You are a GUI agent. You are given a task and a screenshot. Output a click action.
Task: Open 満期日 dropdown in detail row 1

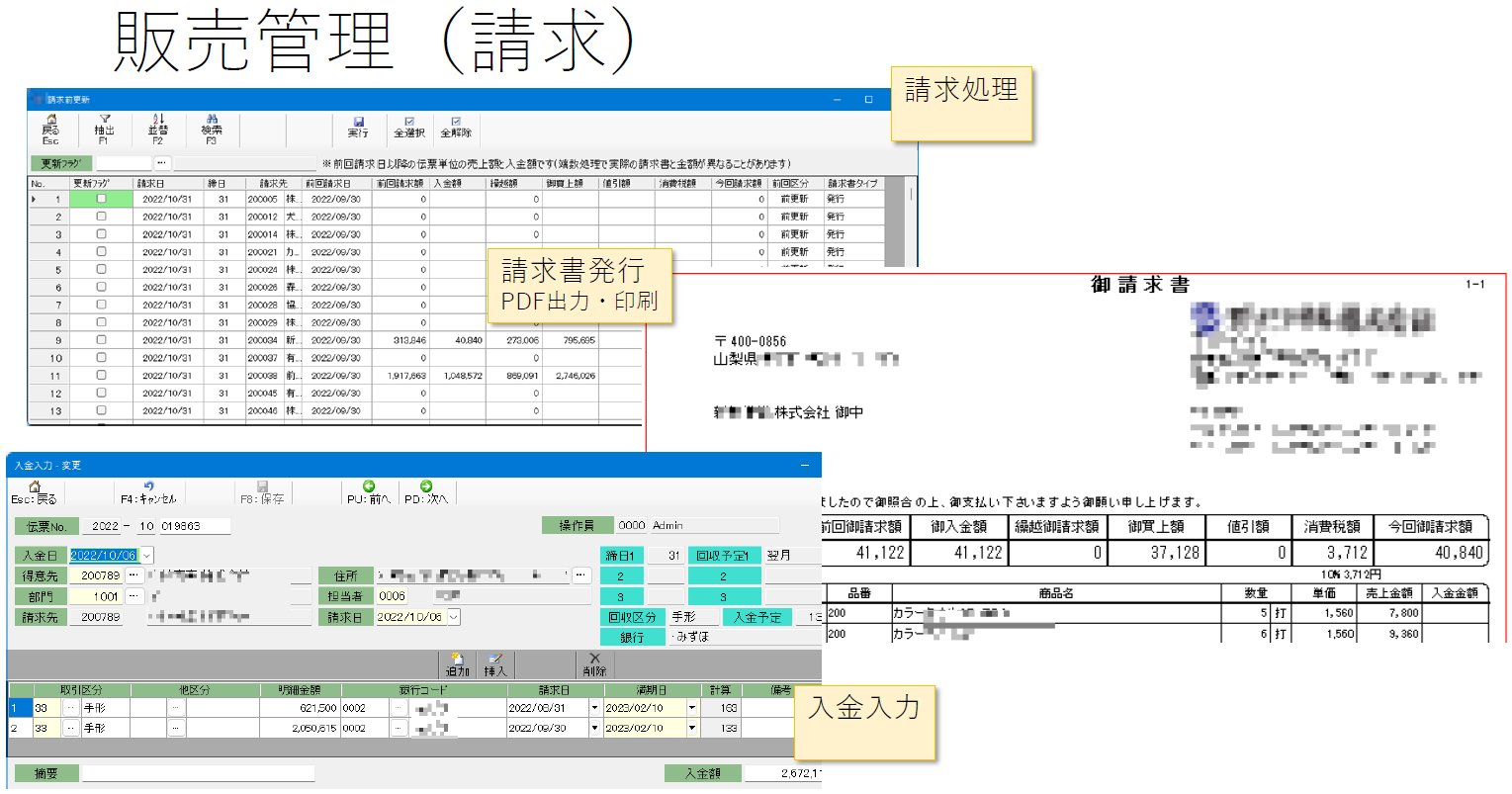pos(691,708)
